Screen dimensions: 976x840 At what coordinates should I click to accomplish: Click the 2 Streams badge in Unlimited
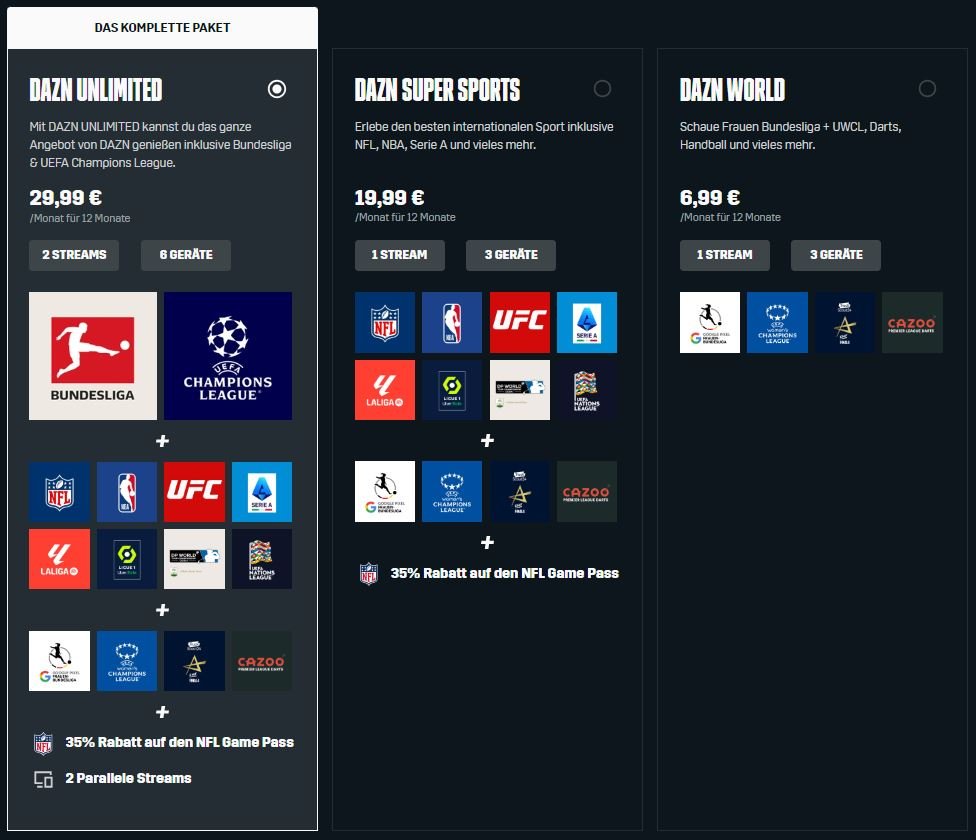(x=74, y=255)
